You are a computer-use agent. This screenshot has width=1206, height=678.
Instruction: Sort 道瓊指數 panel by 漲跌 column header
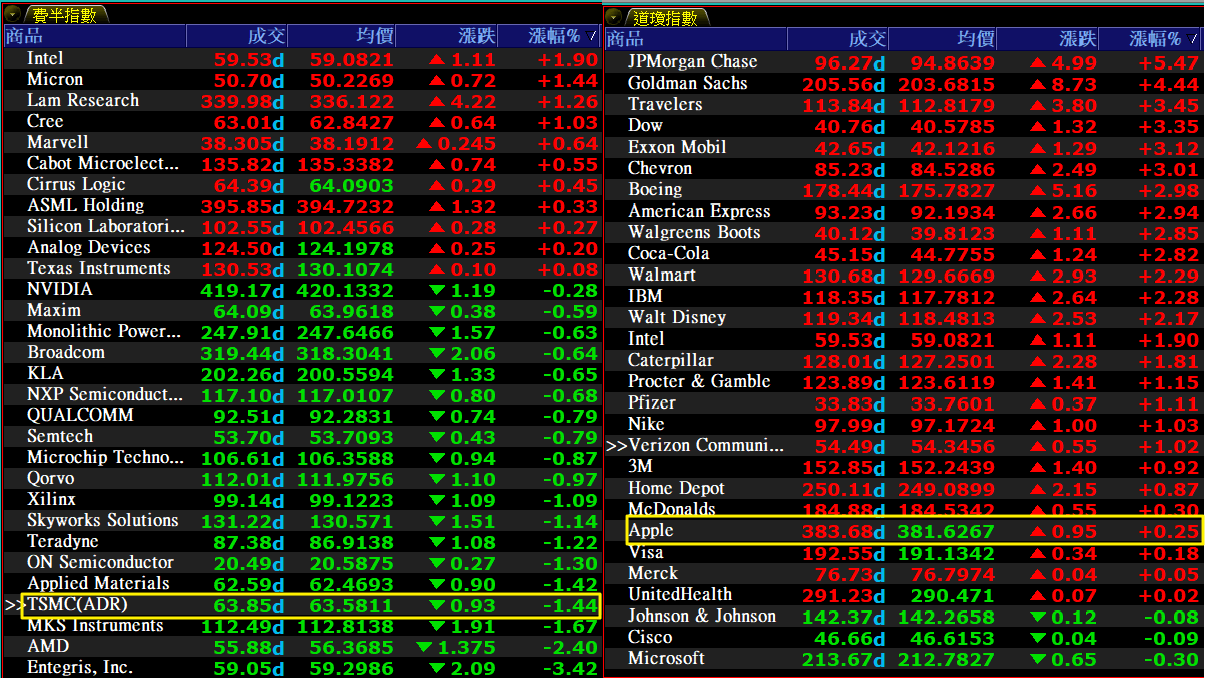pyautogui.click(x=1049, y=39)
